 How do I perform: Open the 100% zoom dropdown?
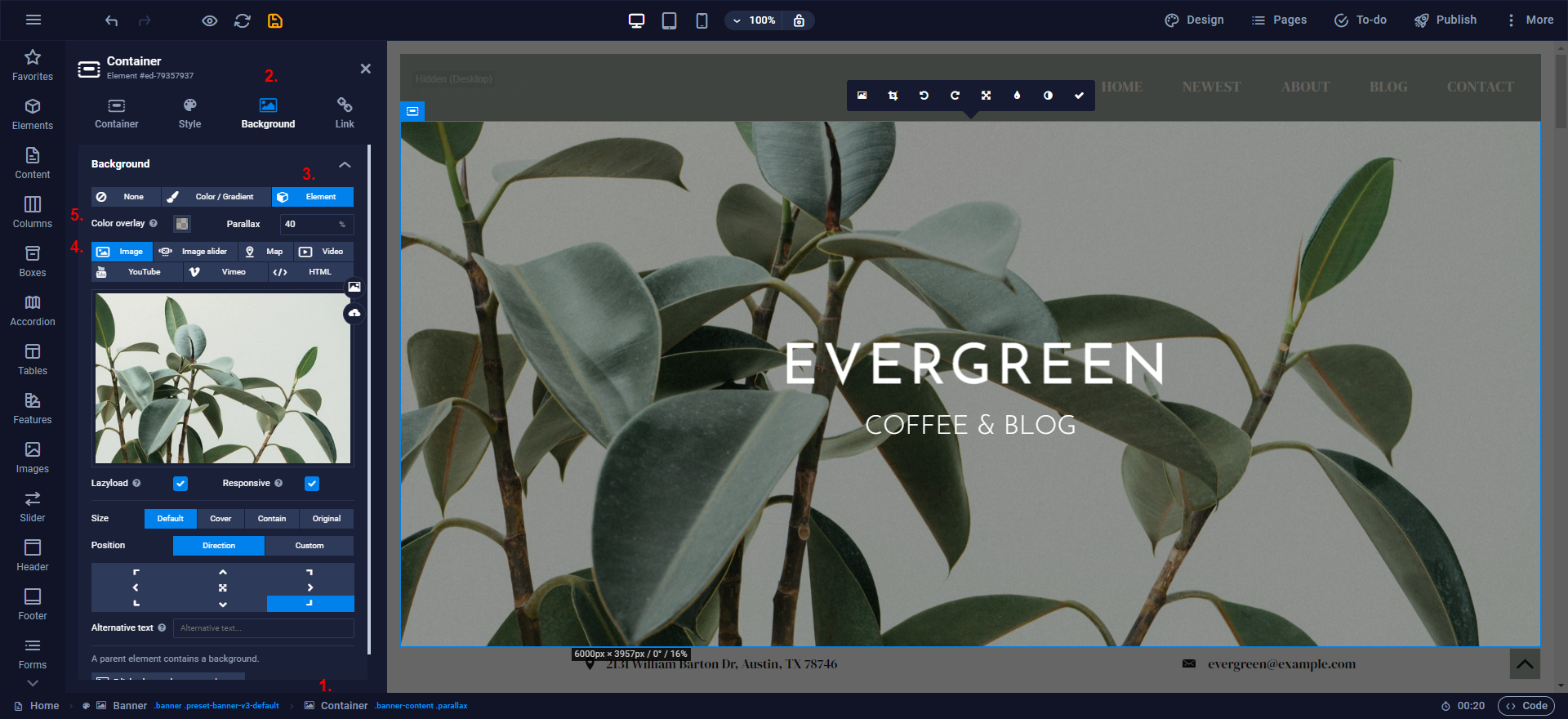tap(753, 20)
